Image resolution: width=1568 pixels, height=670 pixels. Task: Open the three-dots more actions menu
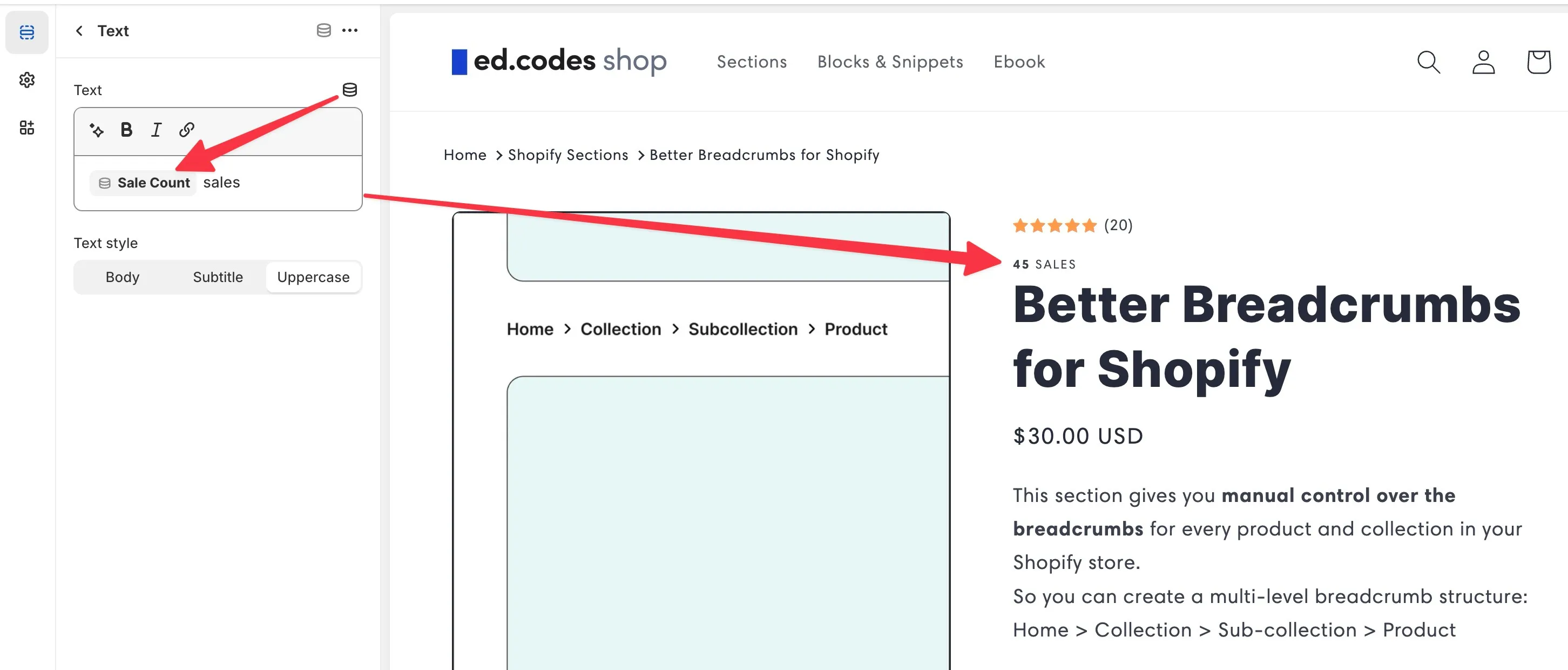tap(350, 30)
